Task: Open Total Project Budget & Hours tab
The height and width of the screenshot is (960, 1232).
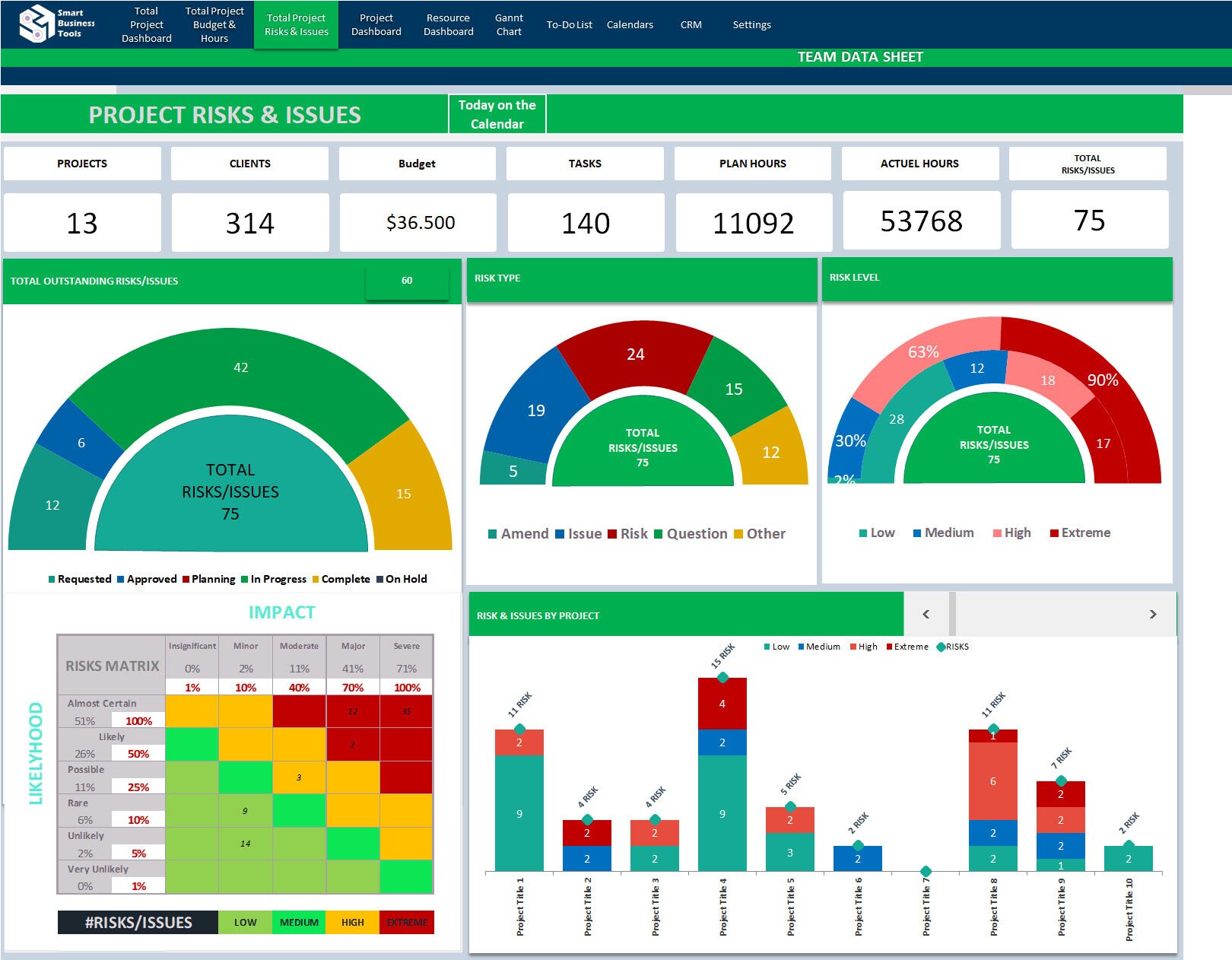Action: (214, 24)
